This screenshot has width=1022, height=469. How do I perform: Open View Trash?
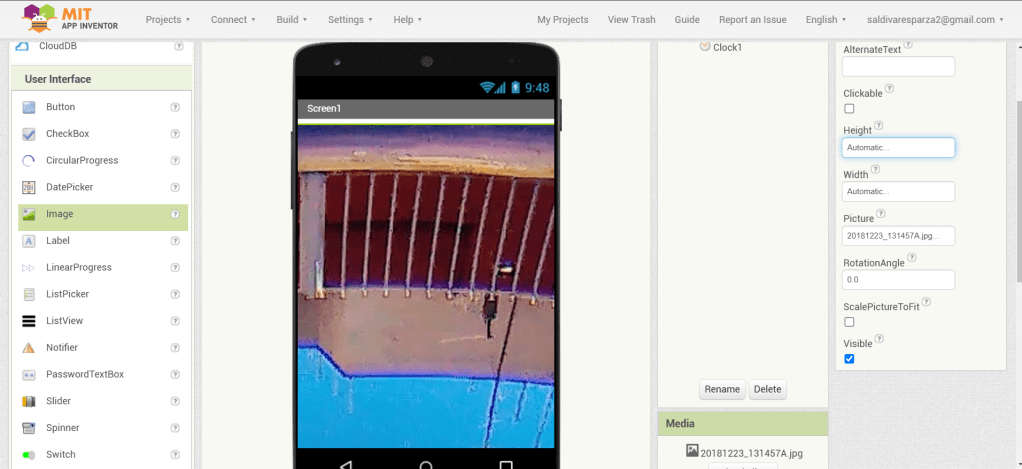coord(631,19)
